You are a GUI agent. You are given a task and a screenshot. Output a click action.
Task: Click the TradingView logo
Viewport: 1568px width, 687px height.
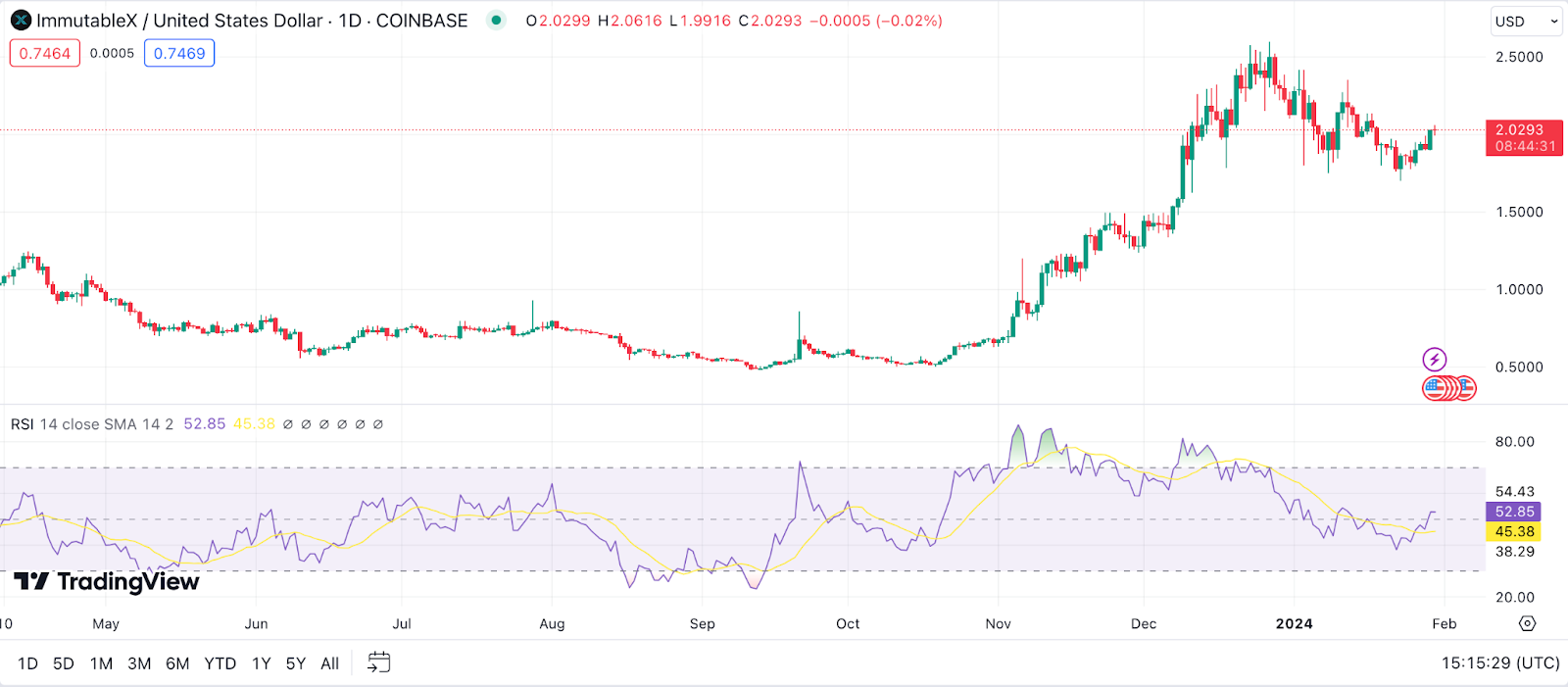coord(107,582)
